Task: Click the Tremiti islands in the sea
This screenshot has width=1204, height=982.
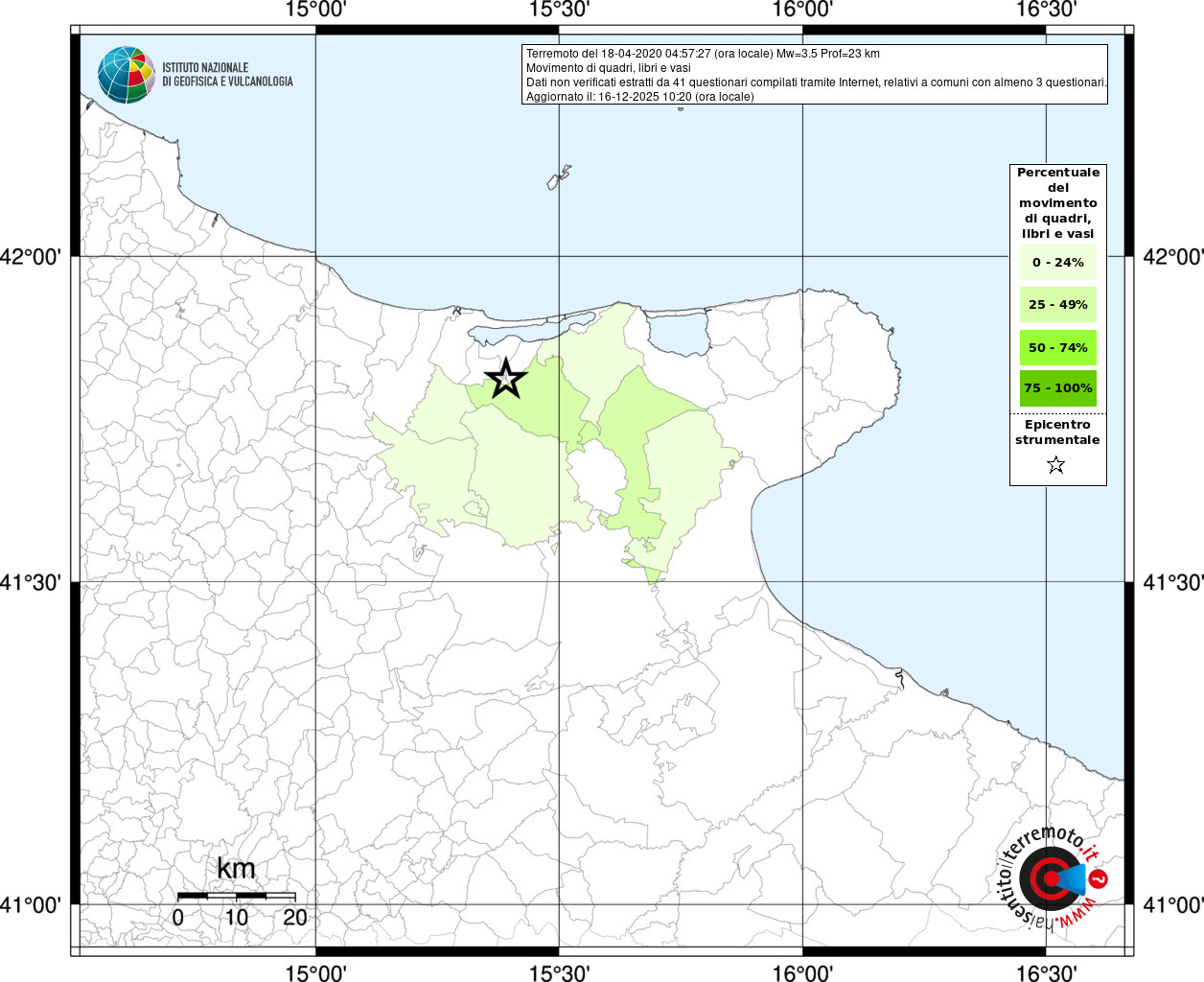Action: tap(559, 178)
